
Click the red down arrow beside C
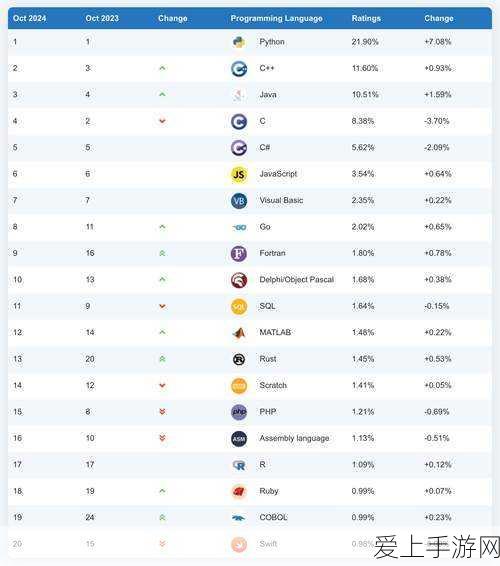coord(162,121)
